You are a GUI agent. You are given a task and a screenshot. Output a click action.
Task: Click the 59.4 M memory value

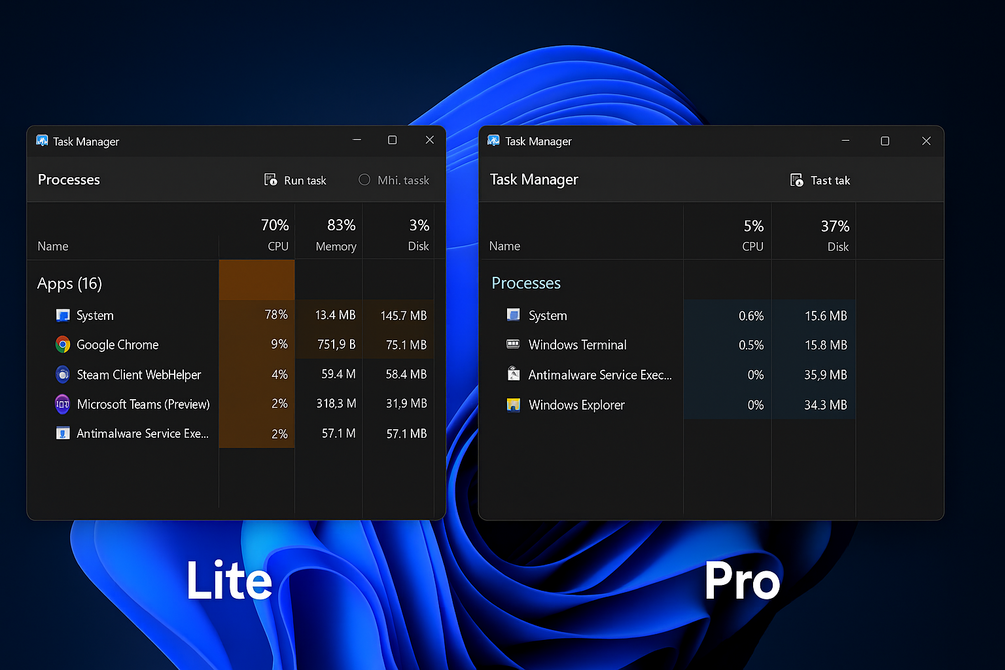[338, 374]
